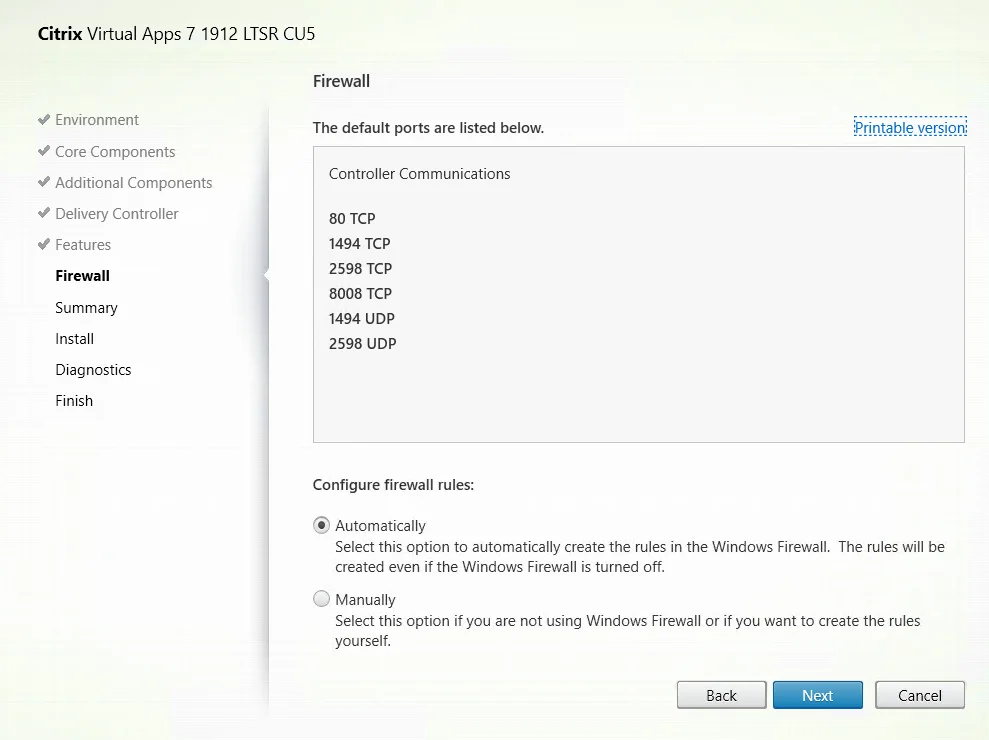Click the Install step in sidebar
This screenshot has width=989, height=740.
click(74, 339)
